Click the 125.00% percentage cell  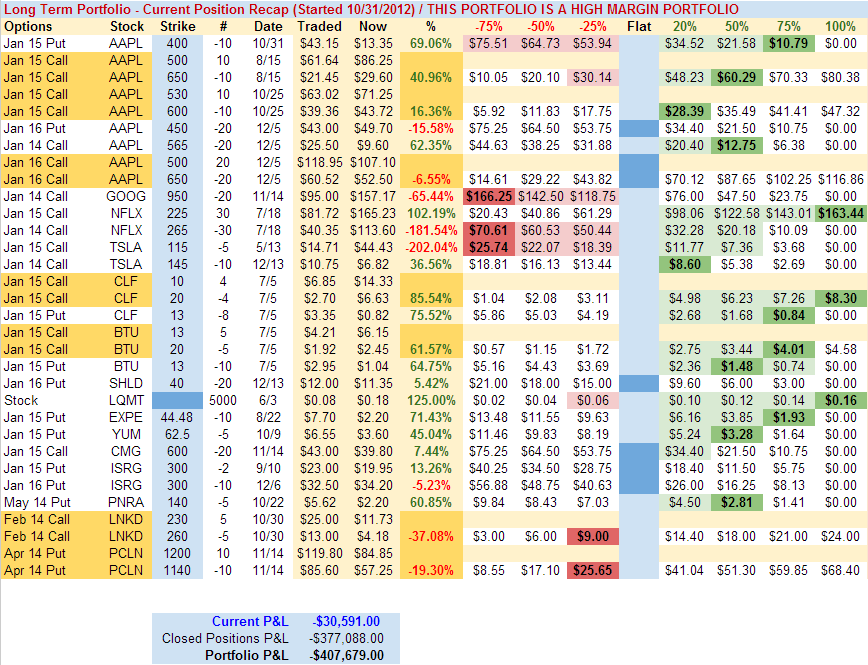pyautogui.click(x=430, y=400)
